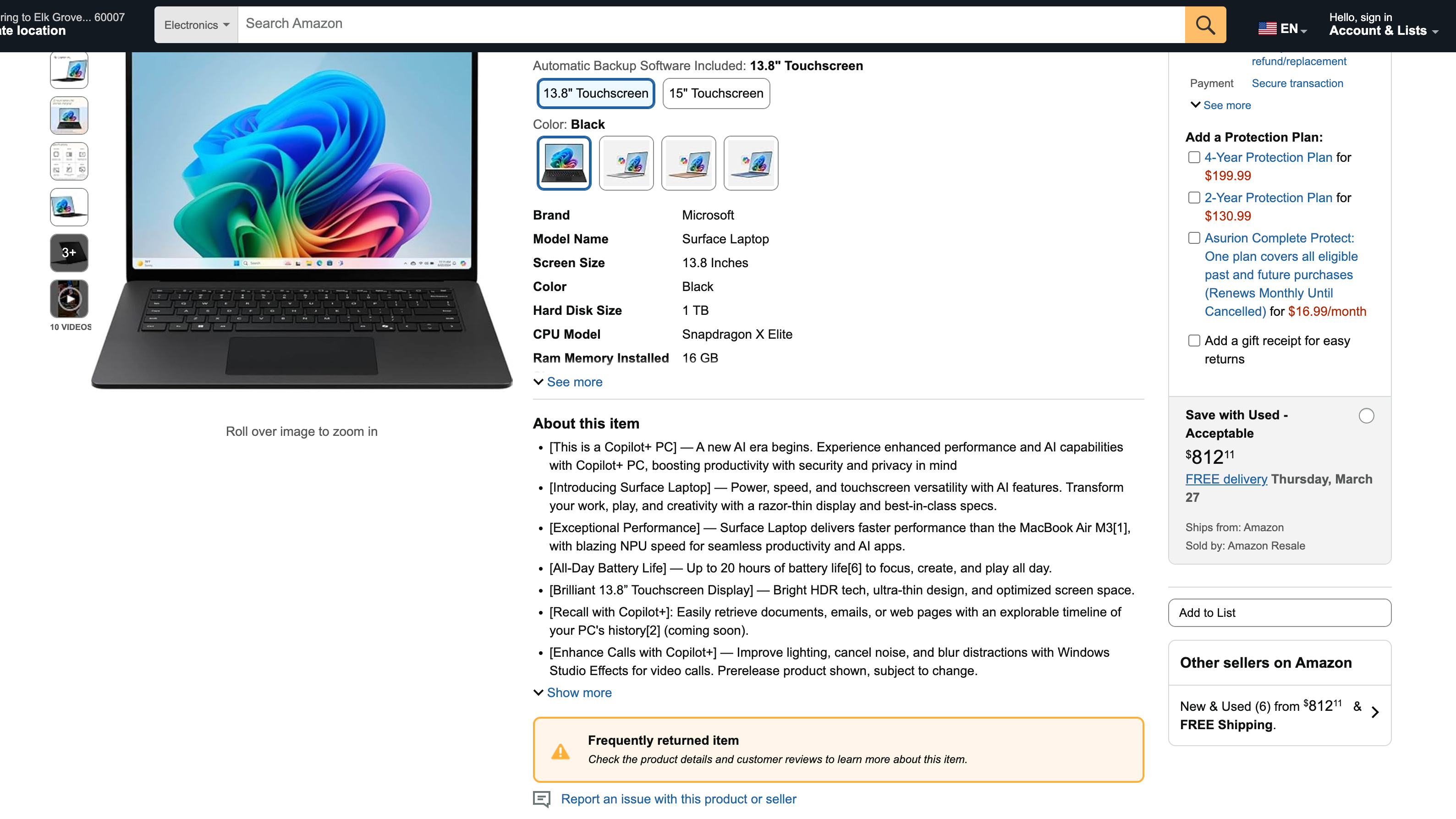Click the 'Surface Laptop' model name value

[725, 238]
